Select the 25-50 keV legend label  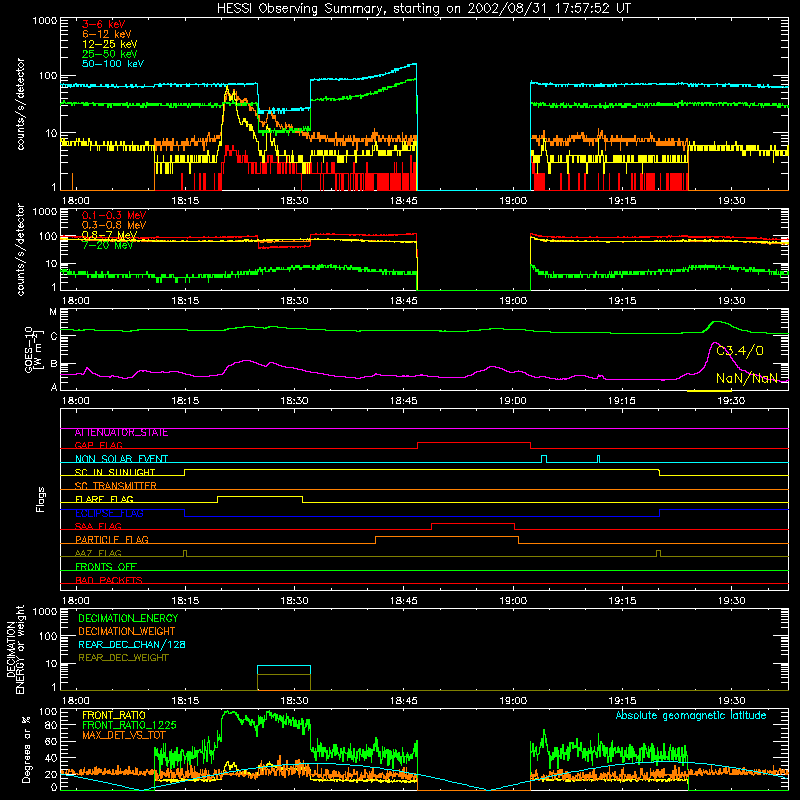point(110,54)
